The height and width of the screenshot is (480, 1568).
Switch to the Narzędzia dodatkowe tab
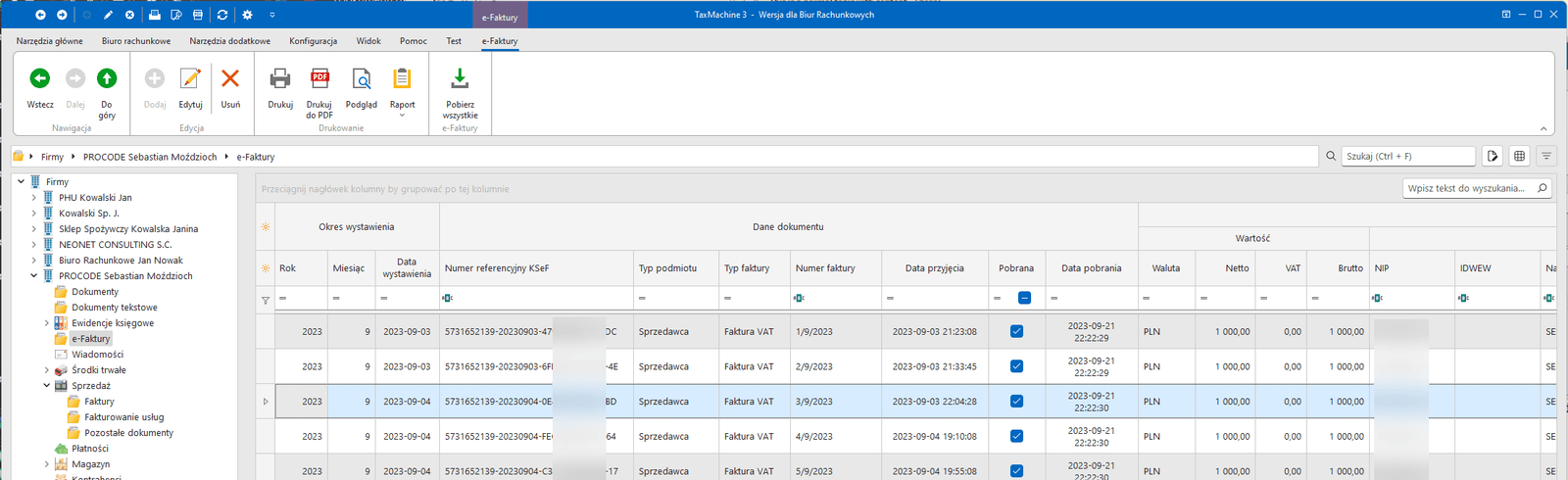[x=229, y=41]
